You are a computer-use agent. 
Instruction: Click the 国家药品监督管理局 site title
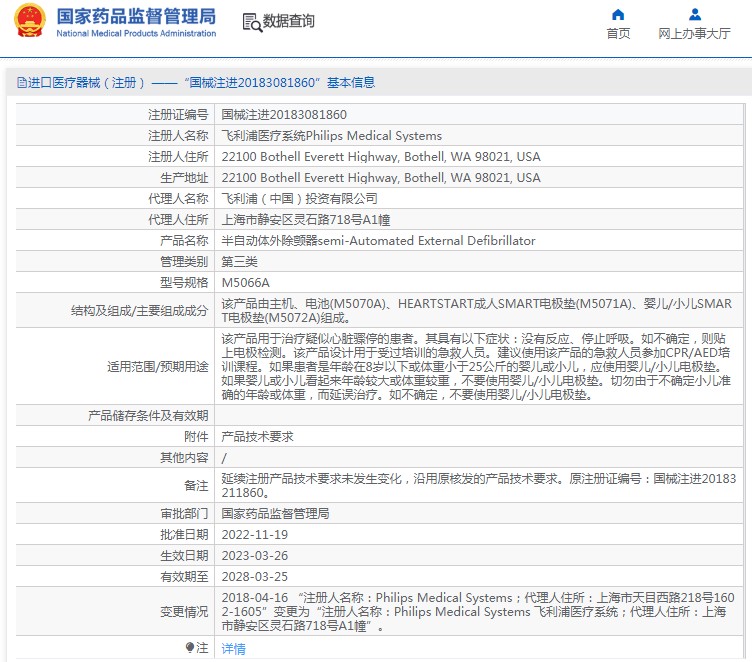[x=136, y=16]
